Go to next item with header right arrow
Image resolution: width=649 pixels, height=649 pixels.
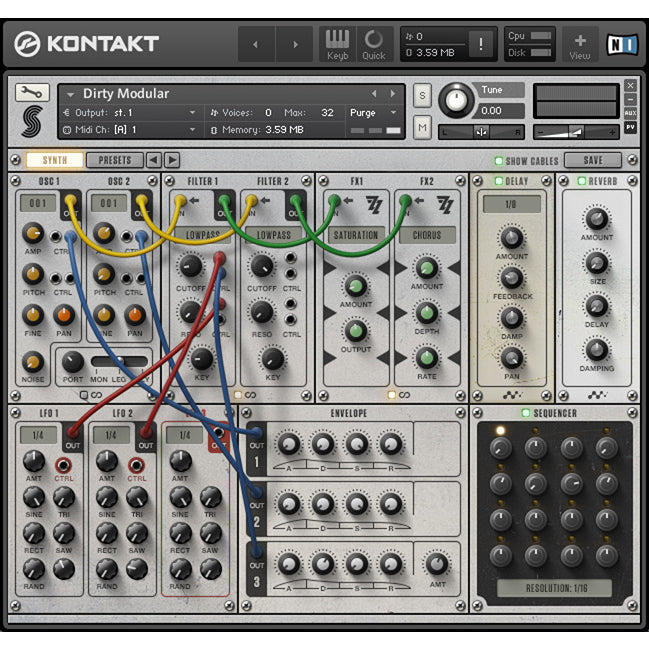(x=295, y=44)
